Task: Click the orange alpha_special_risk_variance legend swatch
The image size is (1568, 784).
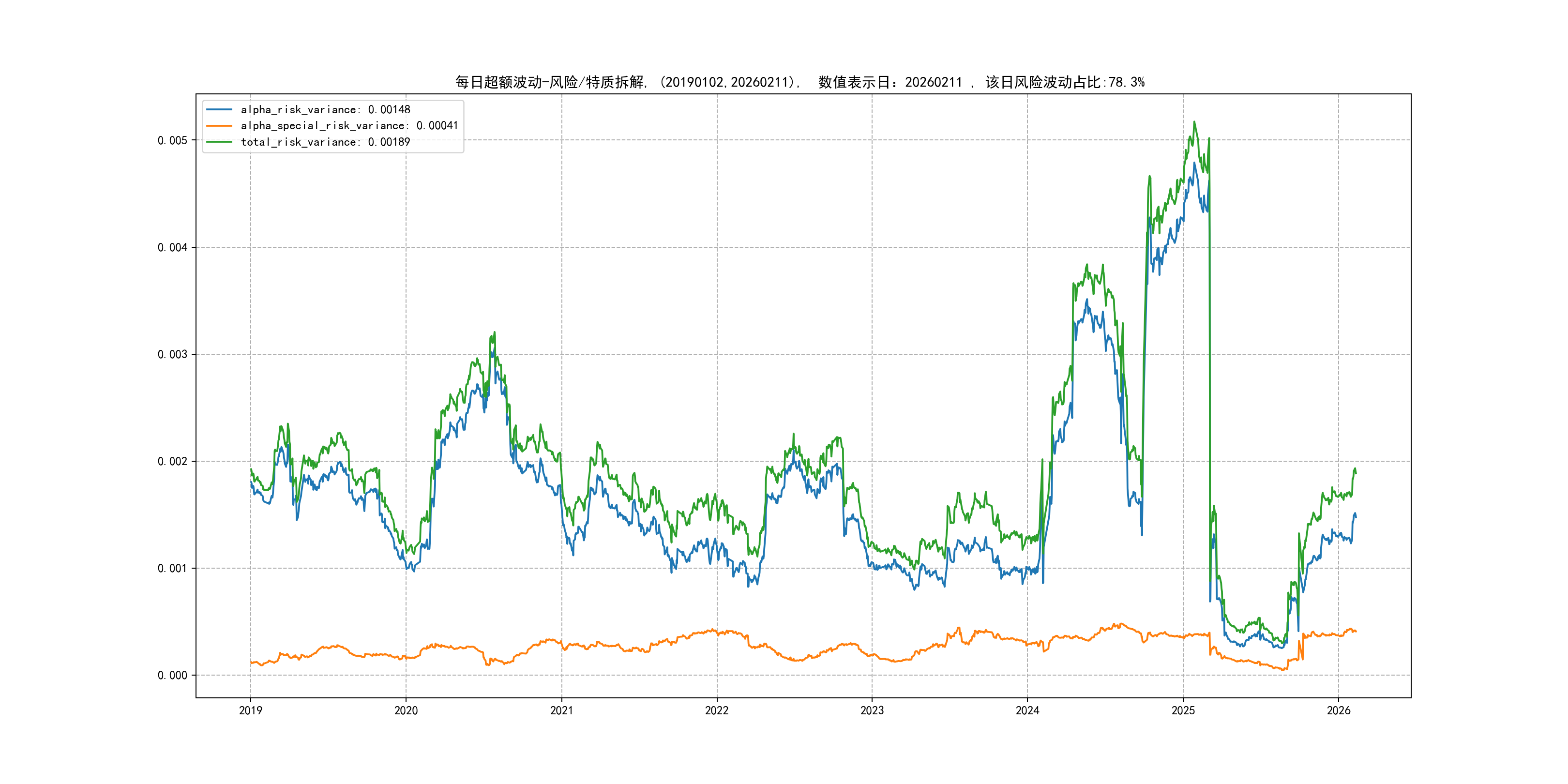Action: tap(219, 125)
